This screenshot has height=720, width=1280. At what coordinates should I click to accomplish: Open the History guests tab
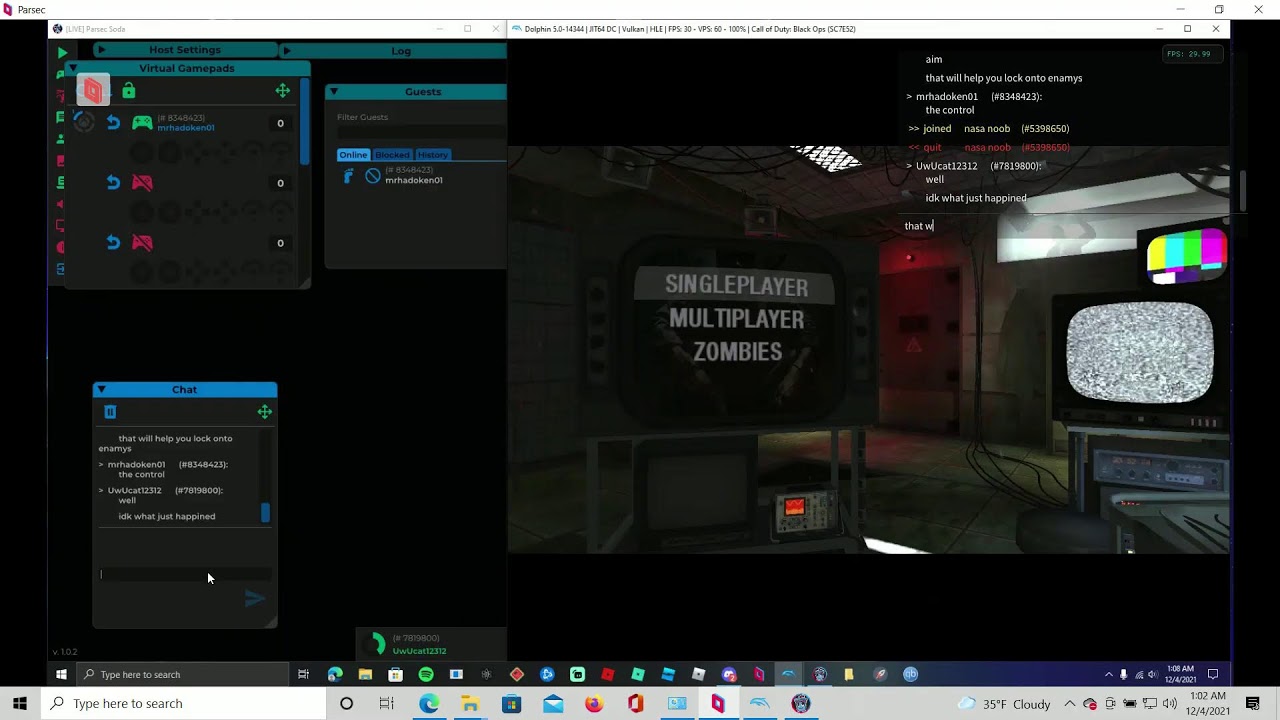click(433, 155)
